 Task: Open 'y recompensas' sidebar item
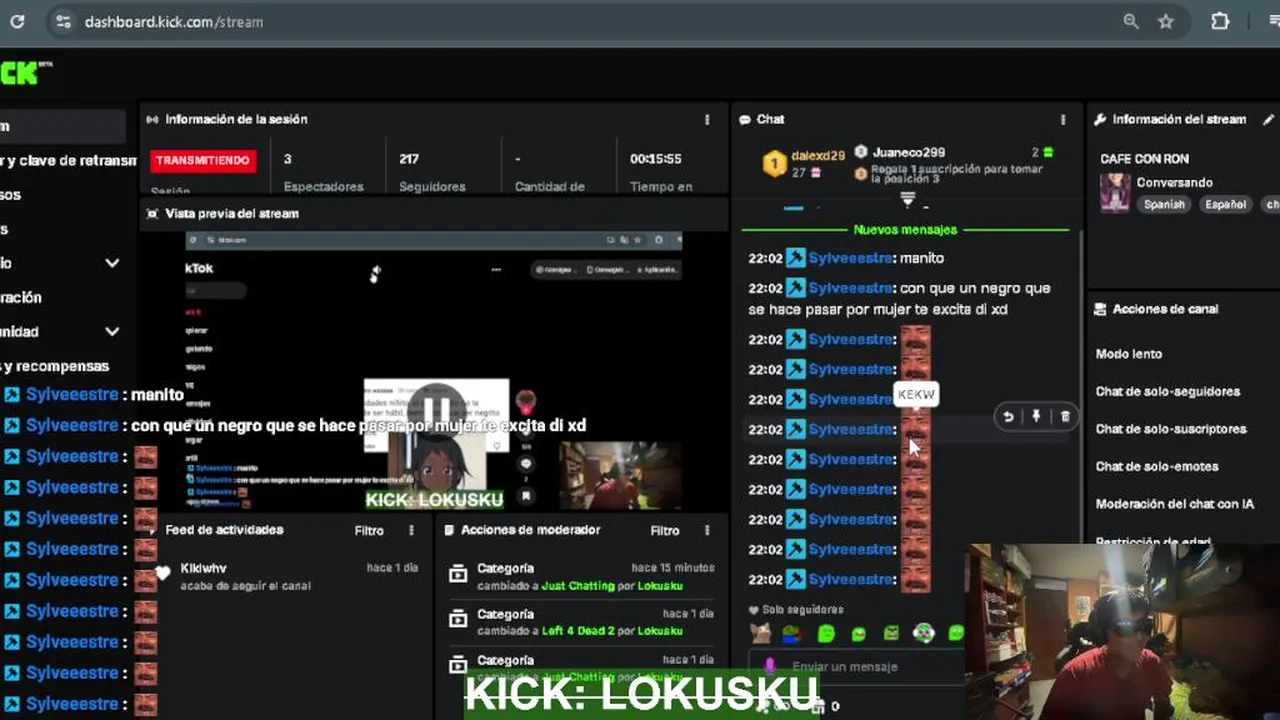coord(55,366)
